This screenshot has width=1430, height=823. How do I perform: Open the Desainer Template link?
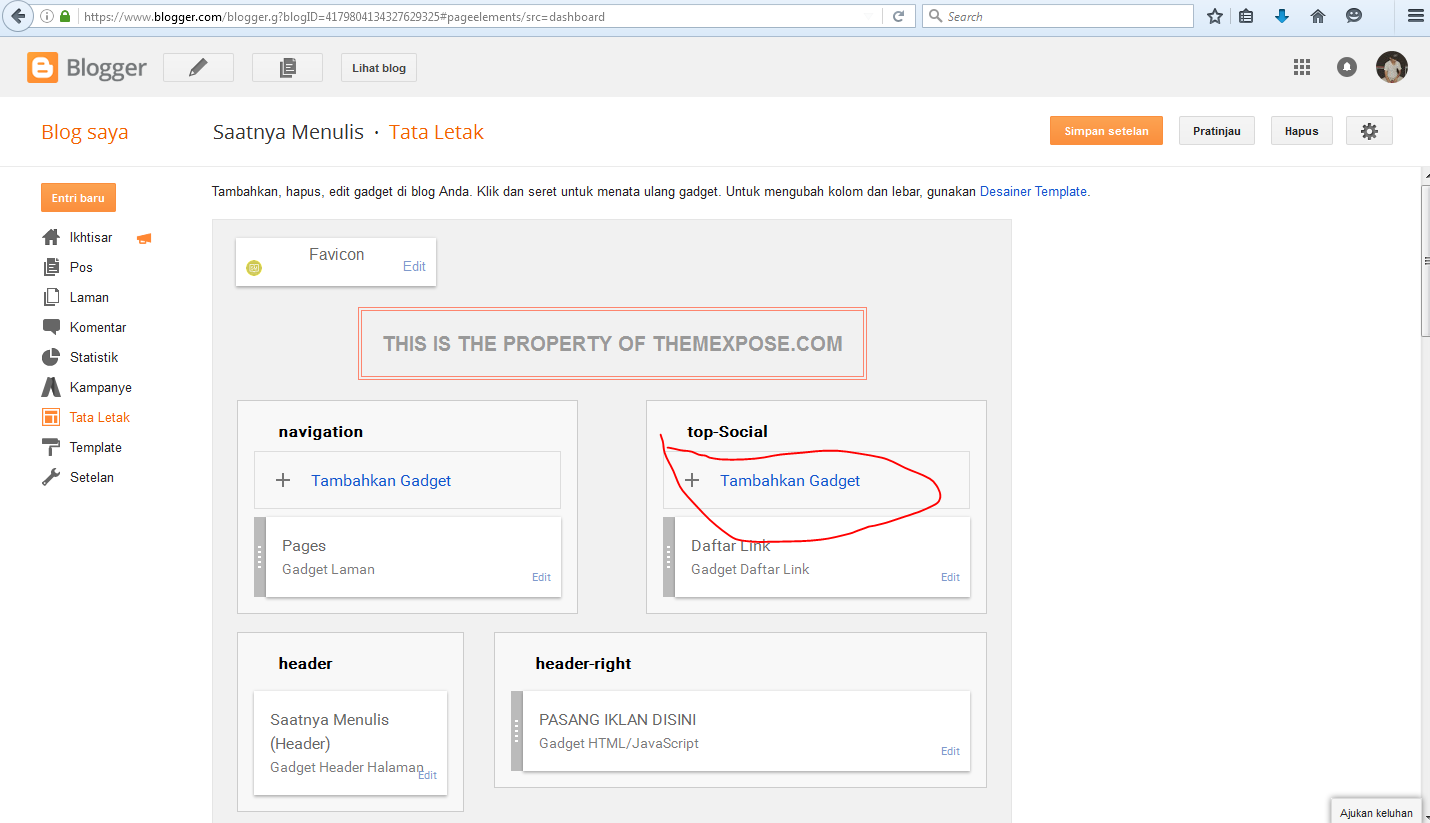point(1033,191)
